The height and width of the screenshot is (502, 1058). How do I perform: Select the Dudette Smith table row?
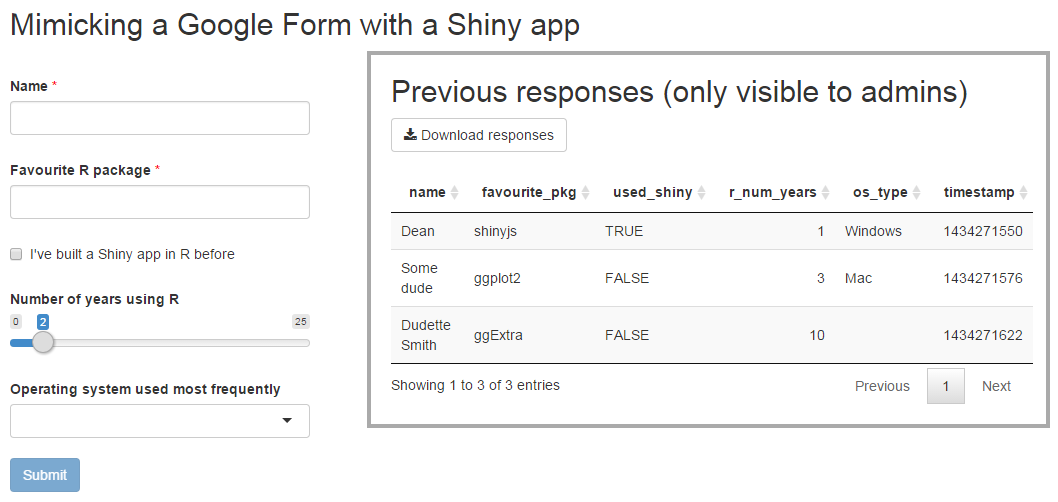tap(711, 335)
